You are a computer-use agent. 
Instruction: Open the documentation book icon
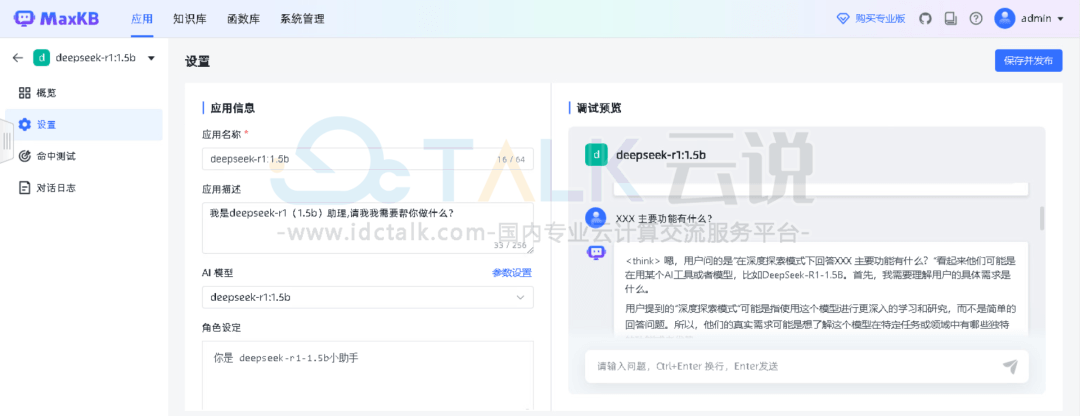951,19
